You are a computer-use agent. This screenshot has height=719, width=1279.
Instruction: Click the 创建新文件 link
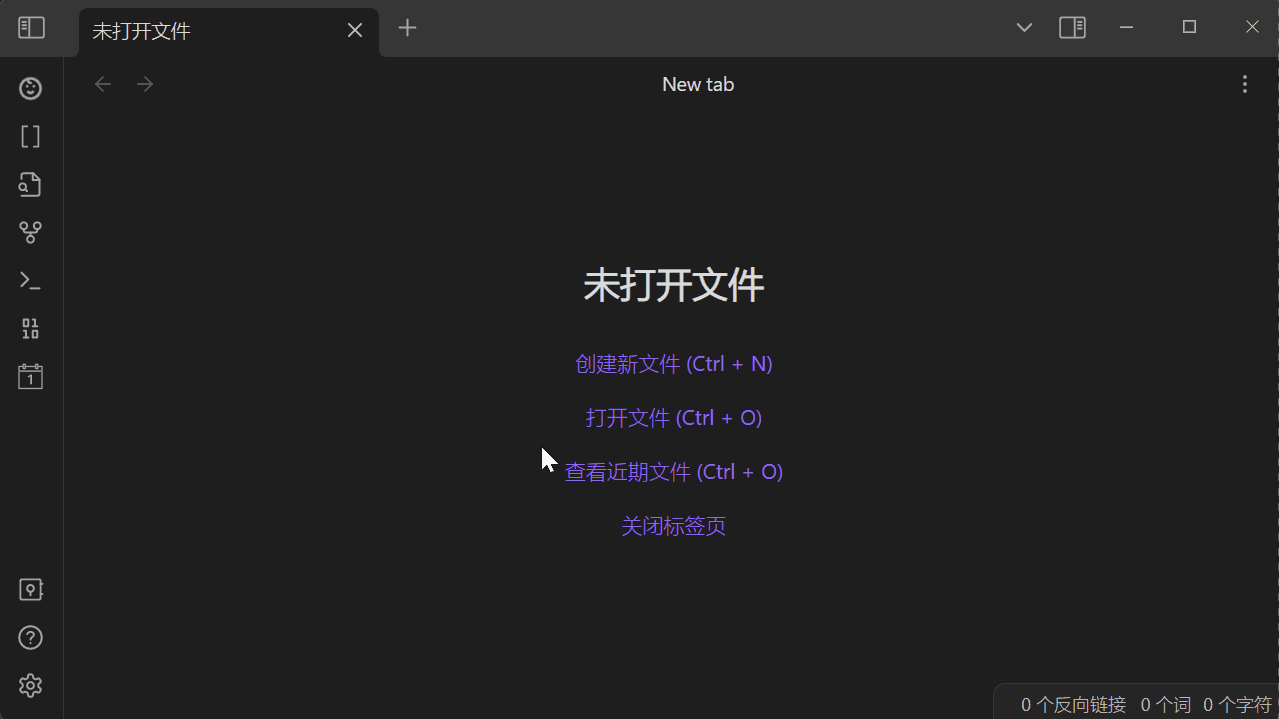point(673,363)
